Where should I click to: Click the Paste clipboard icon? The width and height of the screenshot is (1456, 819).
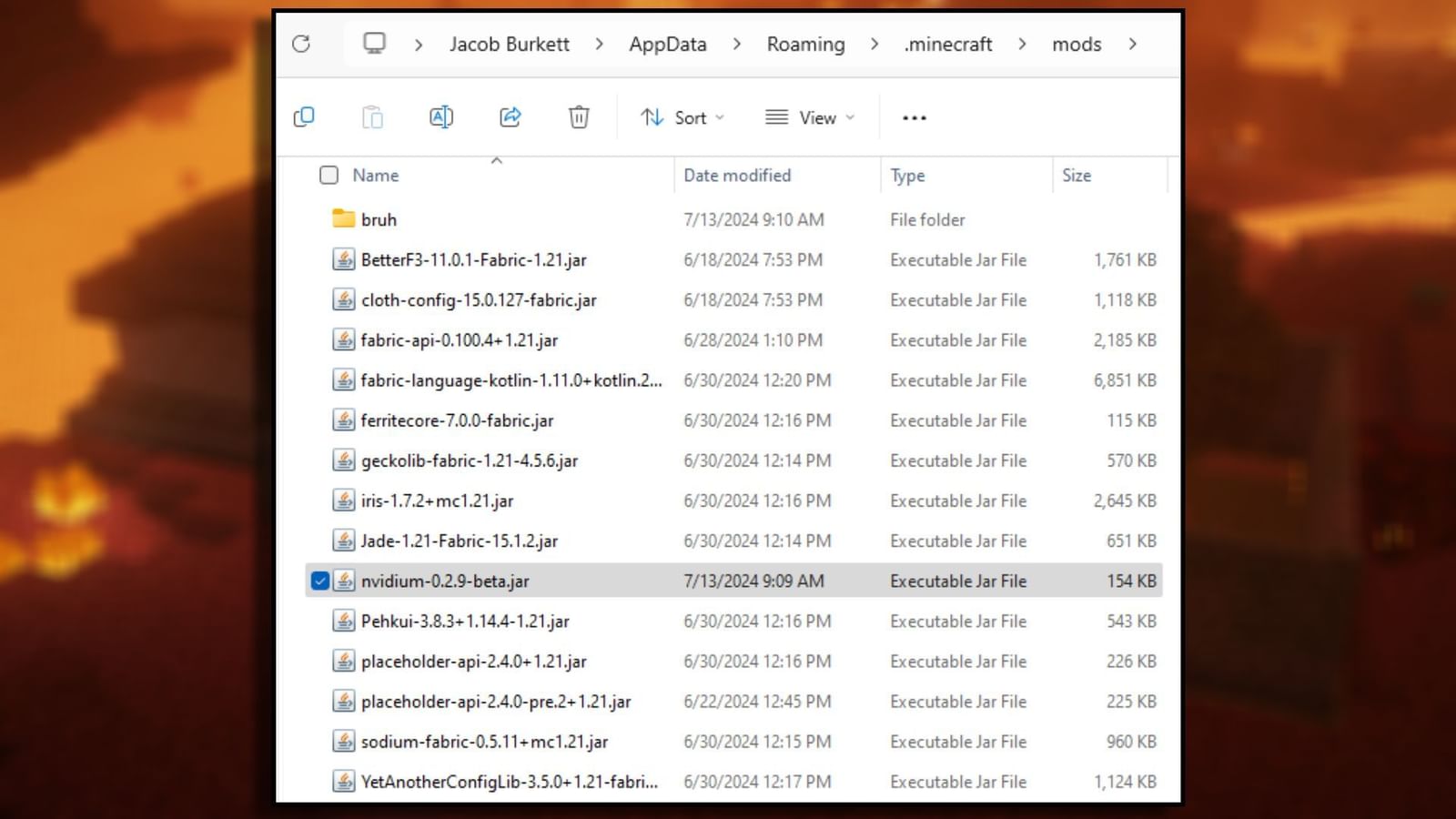coord(372,117)
